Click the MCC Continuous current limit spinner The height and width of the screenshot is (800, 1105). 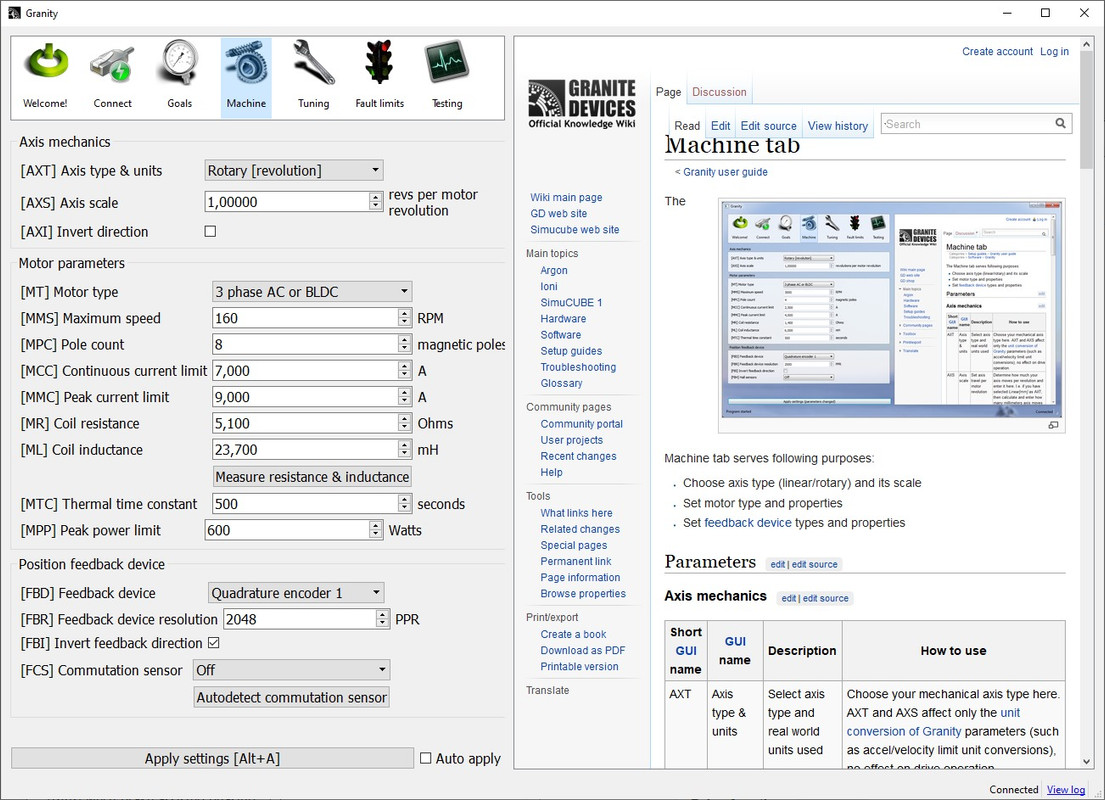pyautogui.click(x=405, y=370)
